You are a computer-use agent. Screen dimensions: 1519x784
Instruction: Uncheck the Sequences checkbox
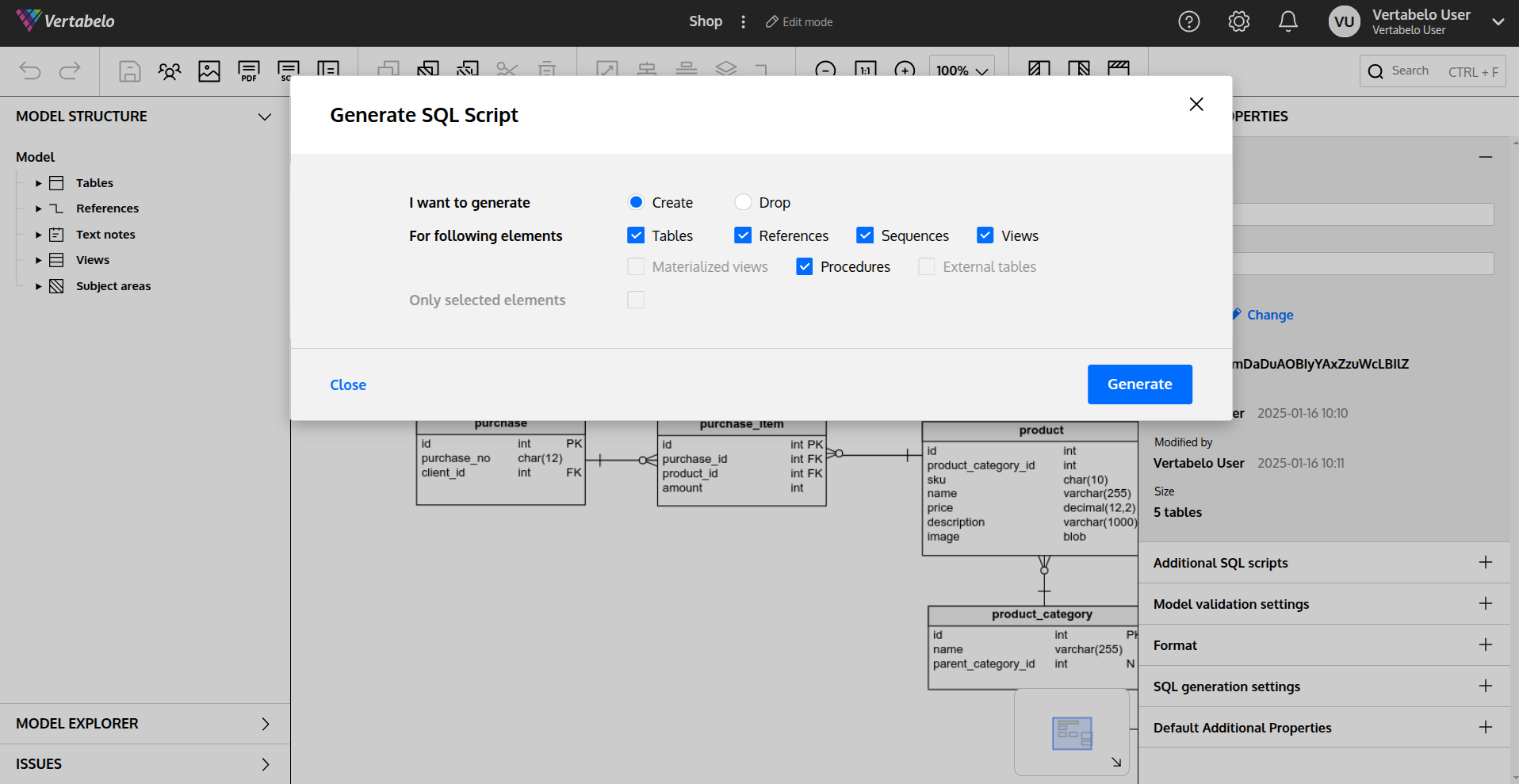coord(865,235)
